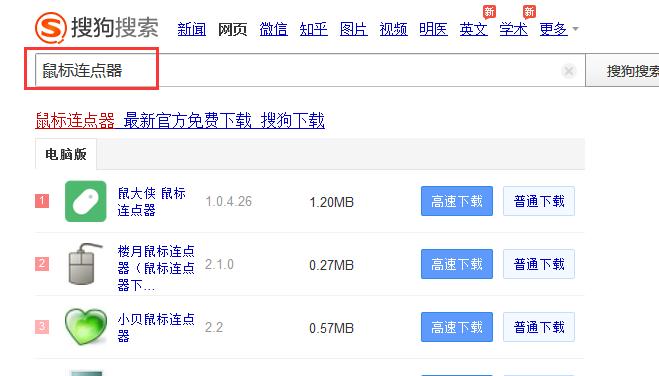The image size is (659, 376).
Task: Click the Sogou search logo
Action: click(x=97, y=28)
